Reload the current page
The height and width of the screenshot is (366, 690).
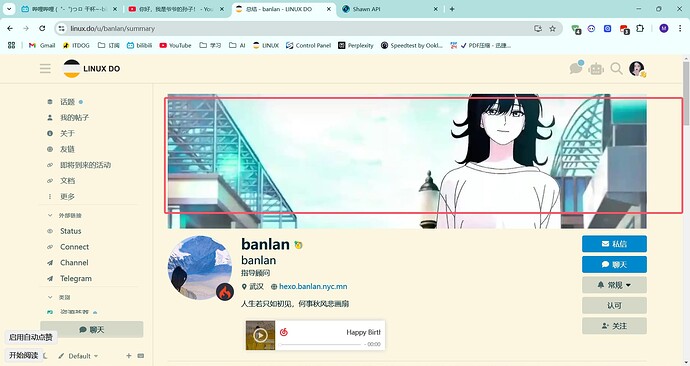[x=42, y=28]
